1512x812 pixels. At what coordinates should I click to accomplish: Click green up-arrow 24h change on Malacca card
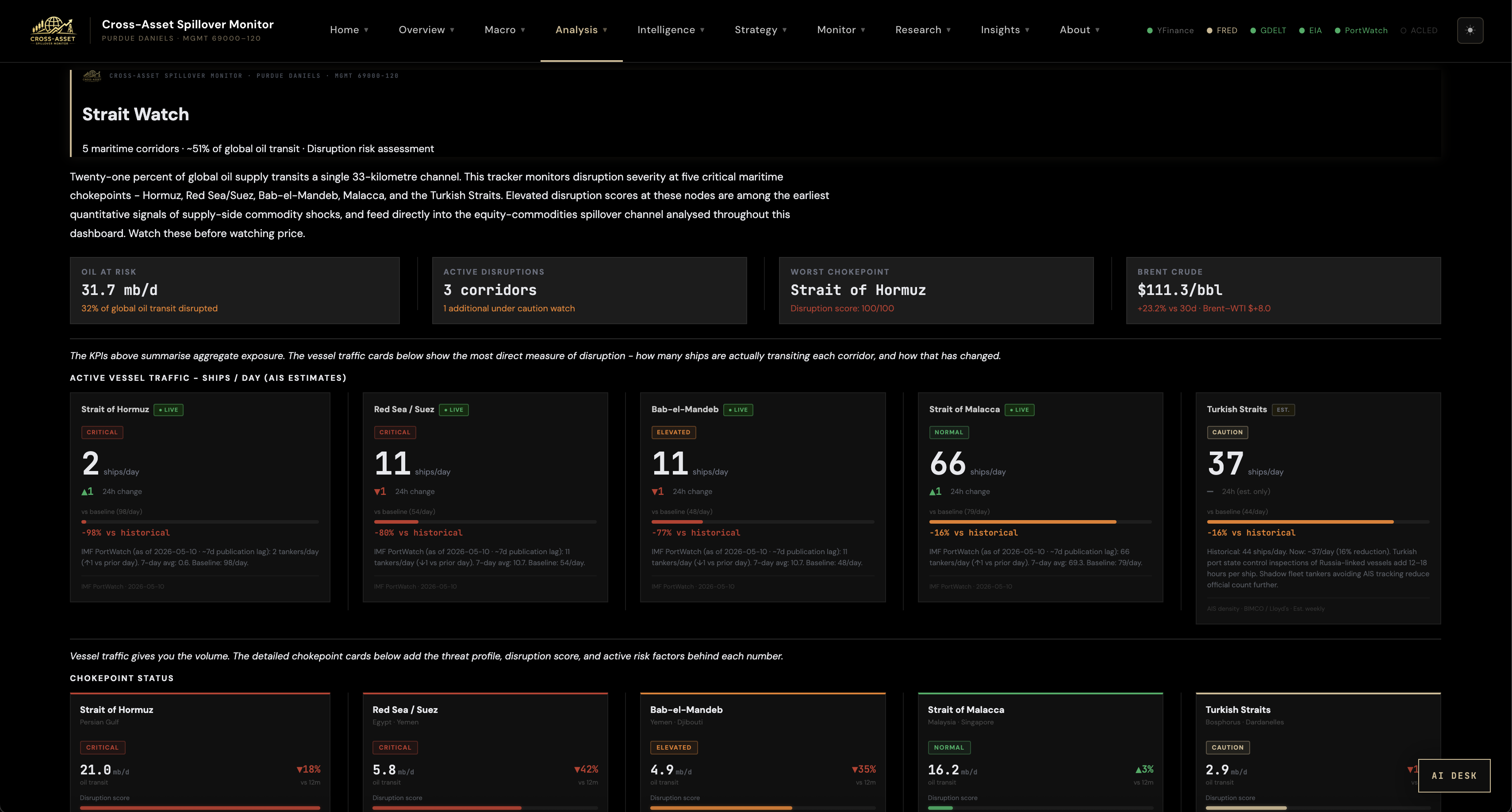point(936,491)
